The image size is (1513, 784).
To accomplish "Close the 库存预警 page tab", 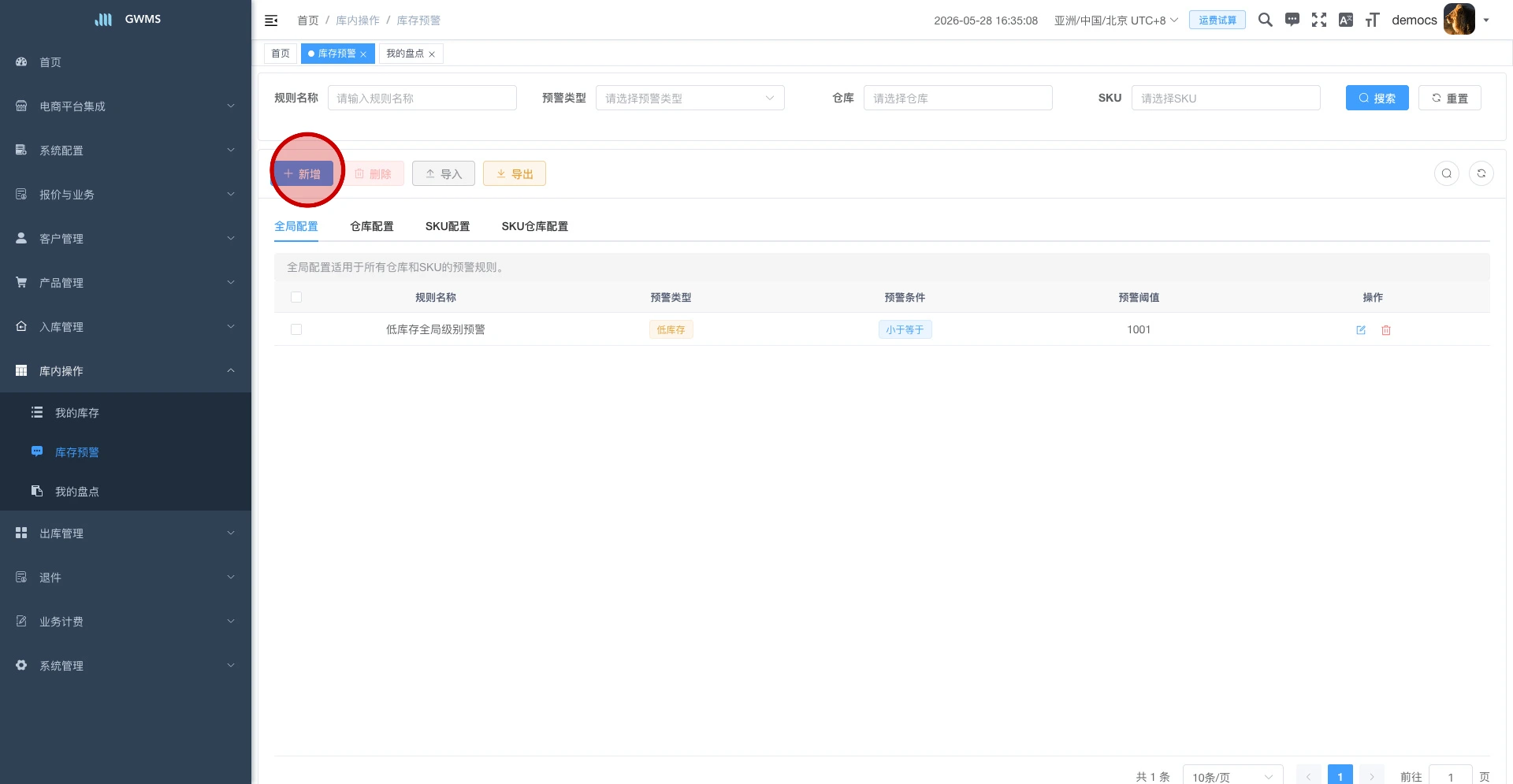I will coord(363,54).
